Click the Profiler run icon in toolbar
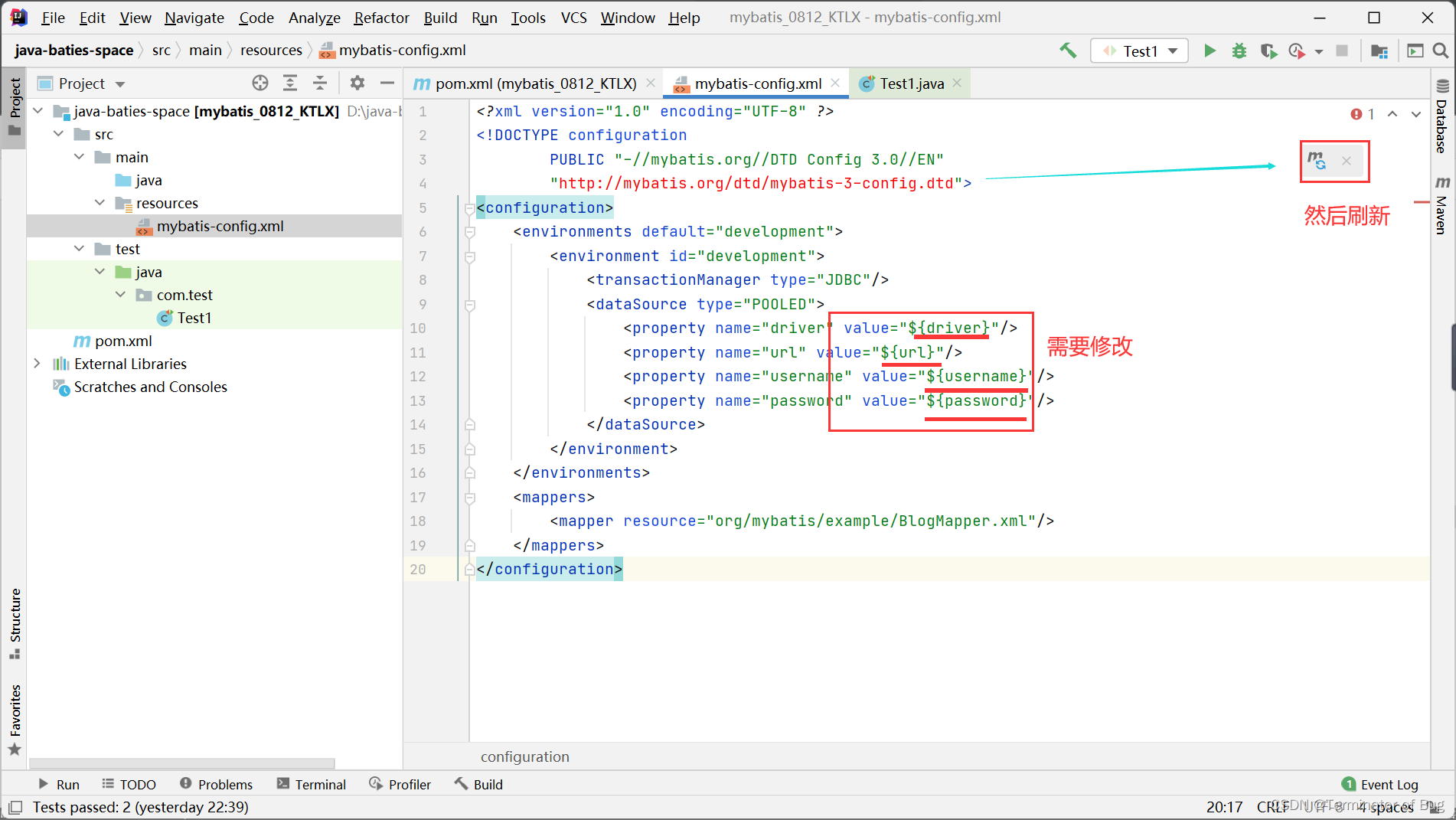1456x820 pixels. pos(1296,51)
